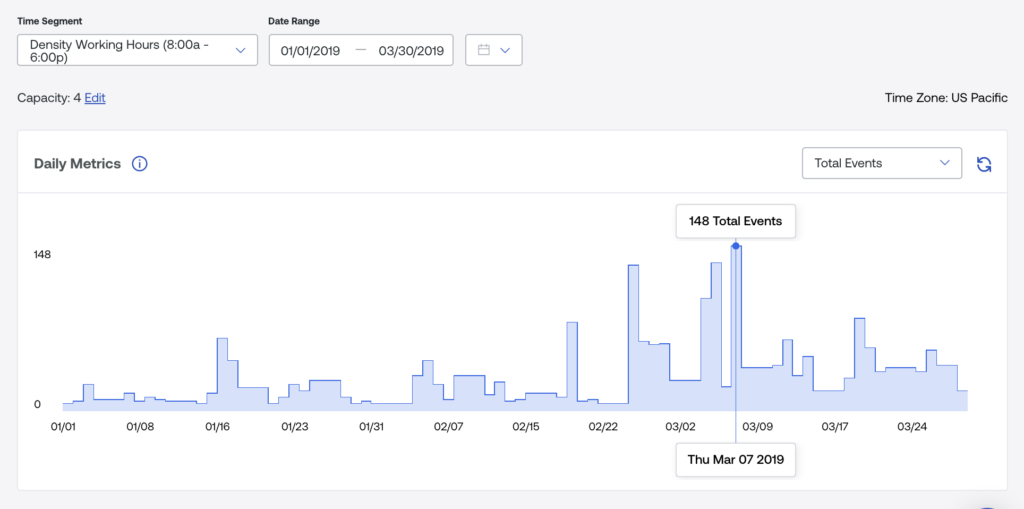Expand the Time Segment dropdown
This screenshot has height=509, width=1024.
tap(137, 50)
